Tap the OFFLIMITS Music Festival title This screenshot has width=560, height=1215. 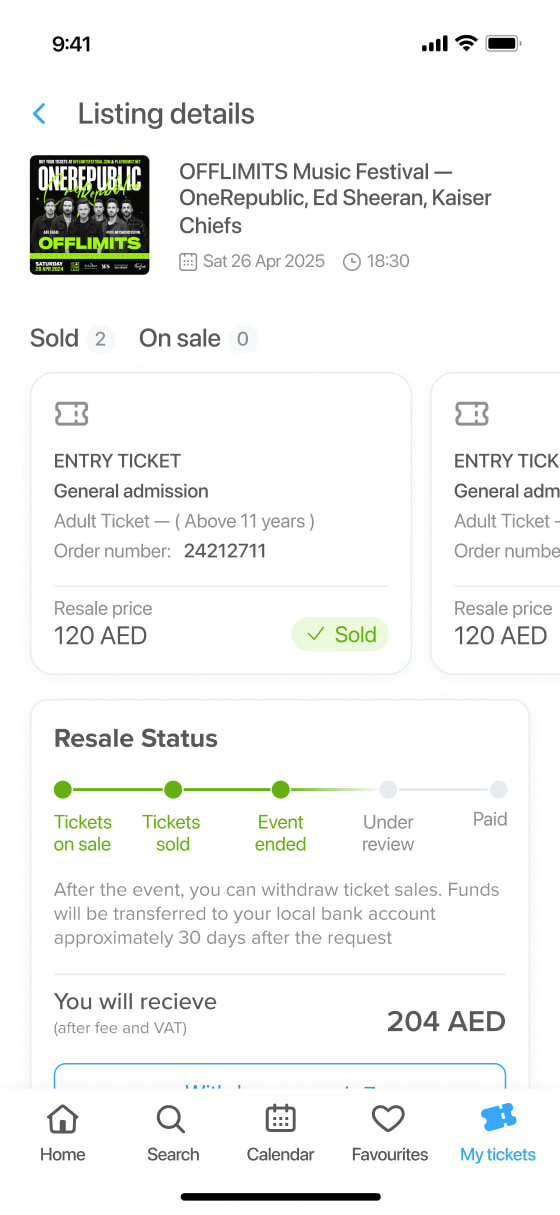click(336, 198)
